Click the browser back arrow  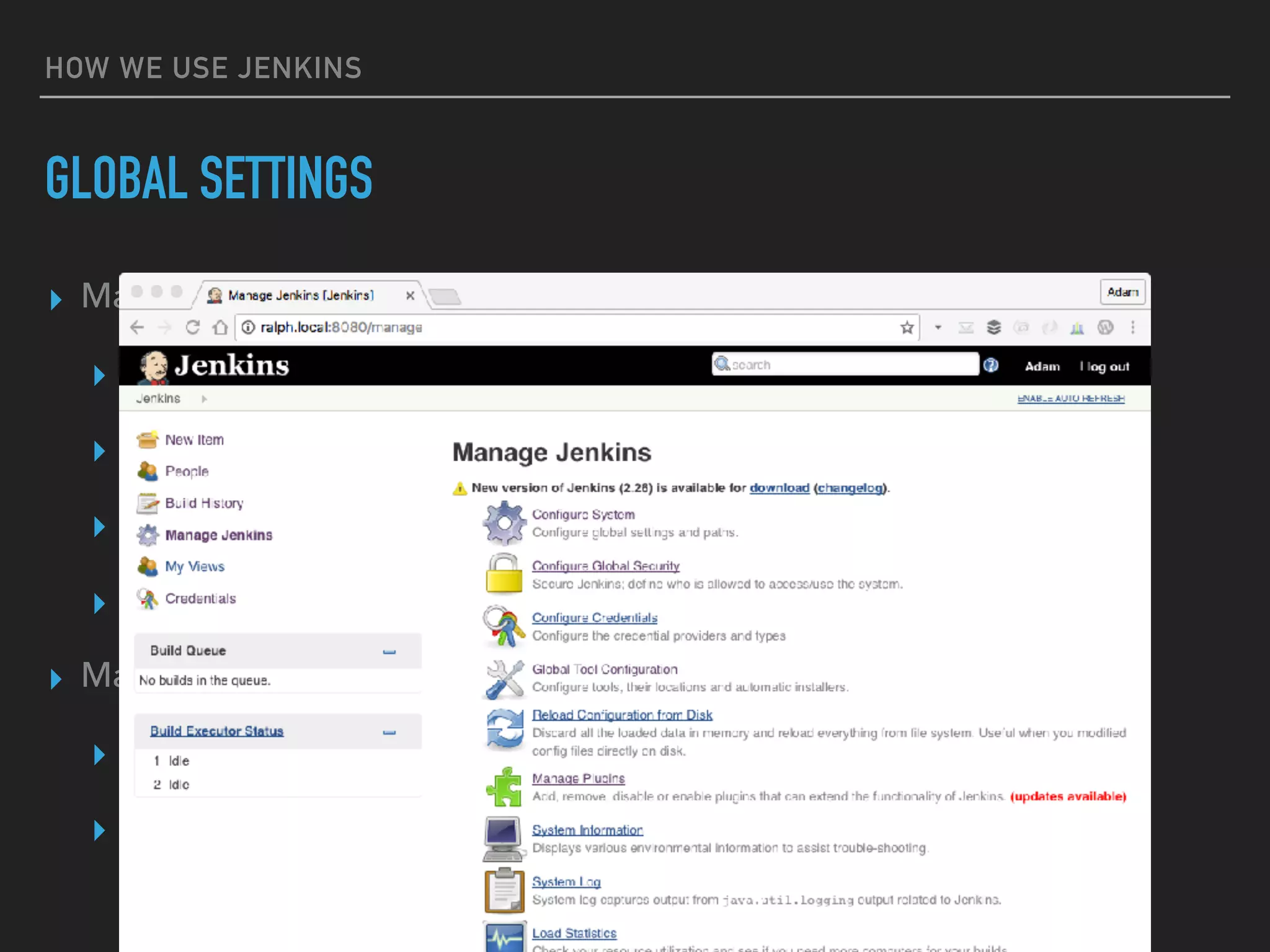pyautogui.click(x=137, y=327)
